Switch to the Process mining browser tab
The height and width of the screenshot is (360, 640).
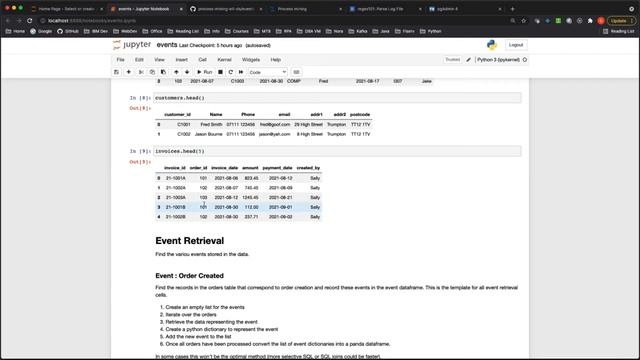point(305,9)
